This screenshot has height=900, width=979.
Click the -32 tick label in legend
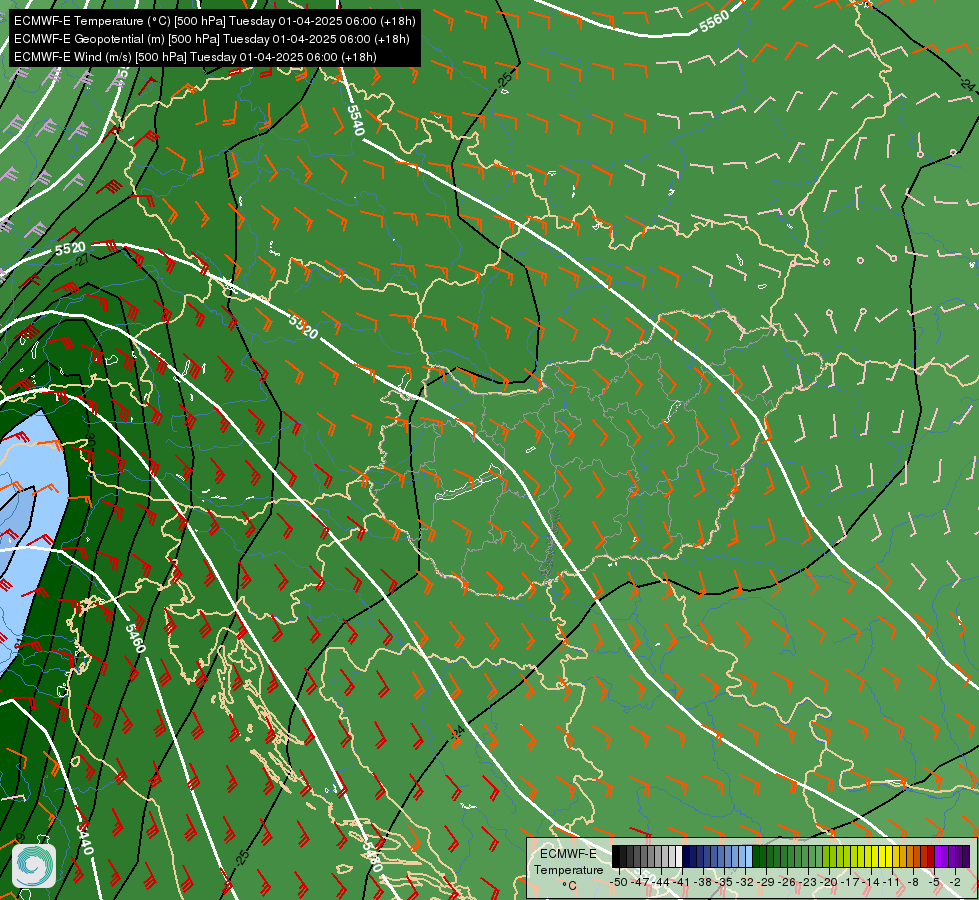[x=745, y=882]
